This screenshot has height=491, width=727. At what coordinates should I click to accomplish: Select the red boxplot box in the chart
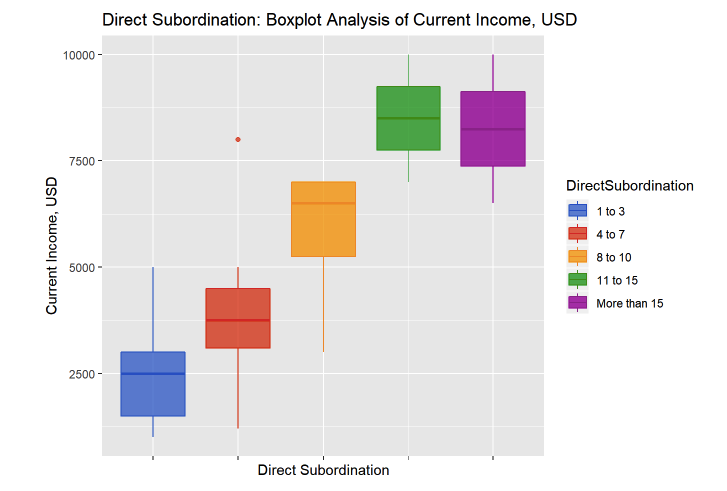[238, 318]
